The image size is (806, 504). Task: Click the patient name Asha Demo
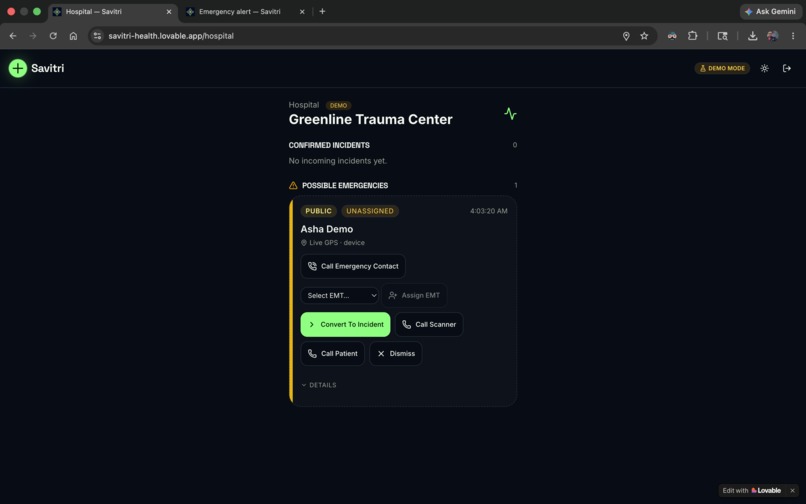[327, 229]
